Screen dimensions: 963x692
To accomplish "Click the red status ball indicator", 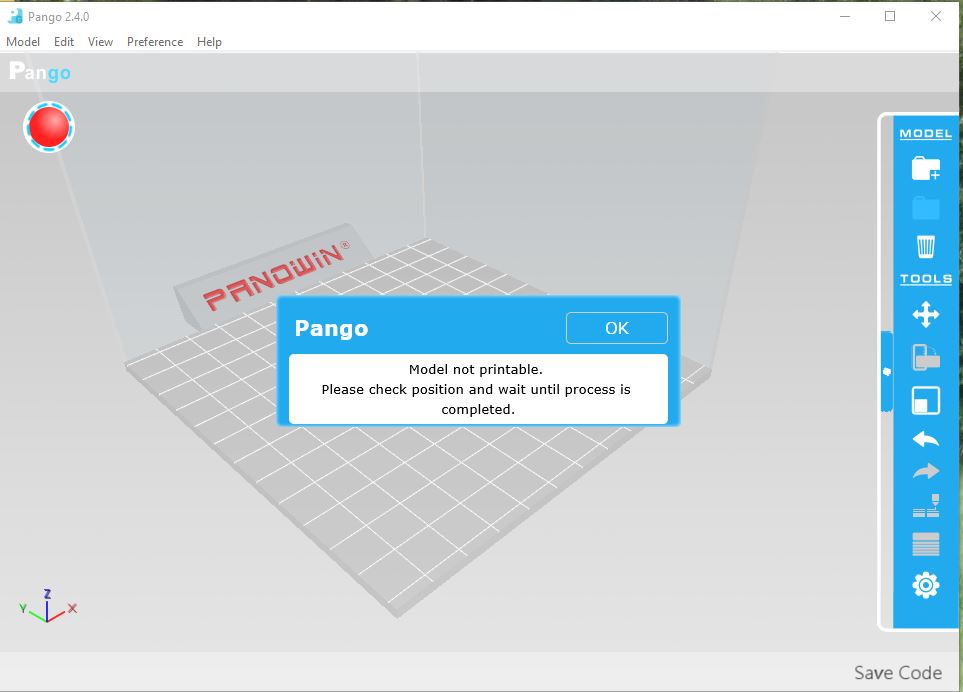I will [x=49, y=127].
